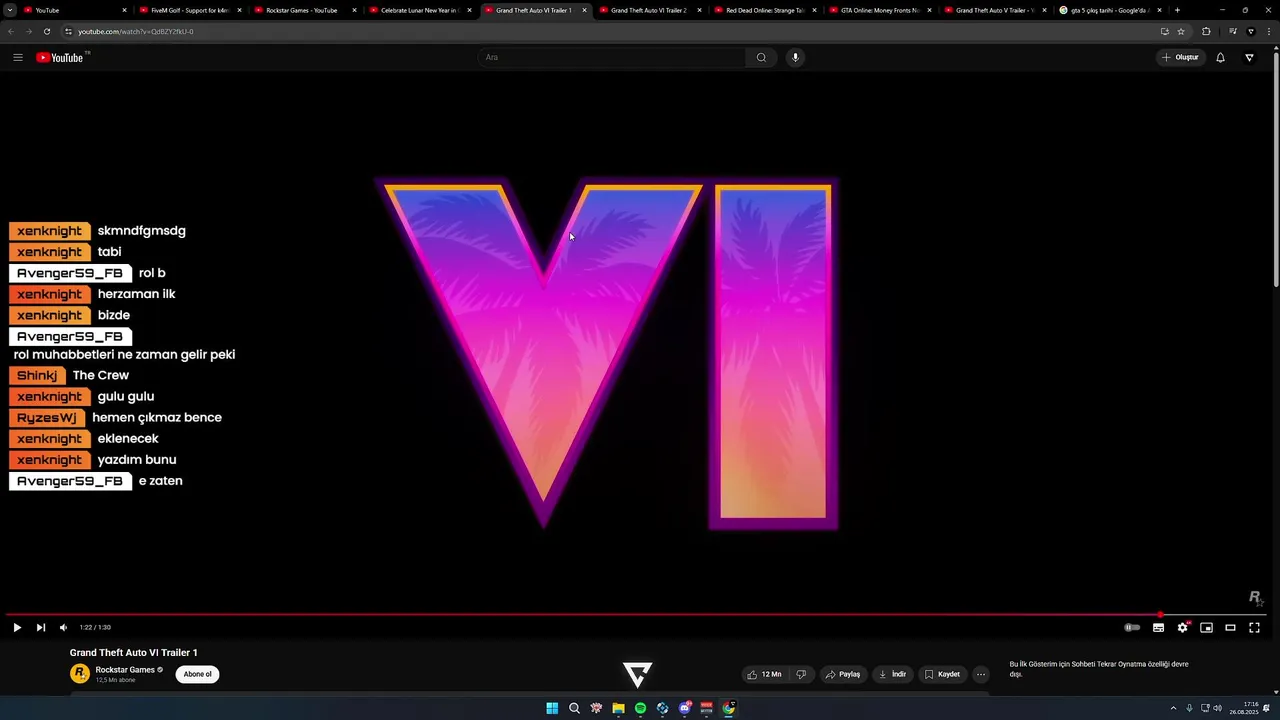Open the Oluştur create menu
1280x720 pixels.
1180,57
